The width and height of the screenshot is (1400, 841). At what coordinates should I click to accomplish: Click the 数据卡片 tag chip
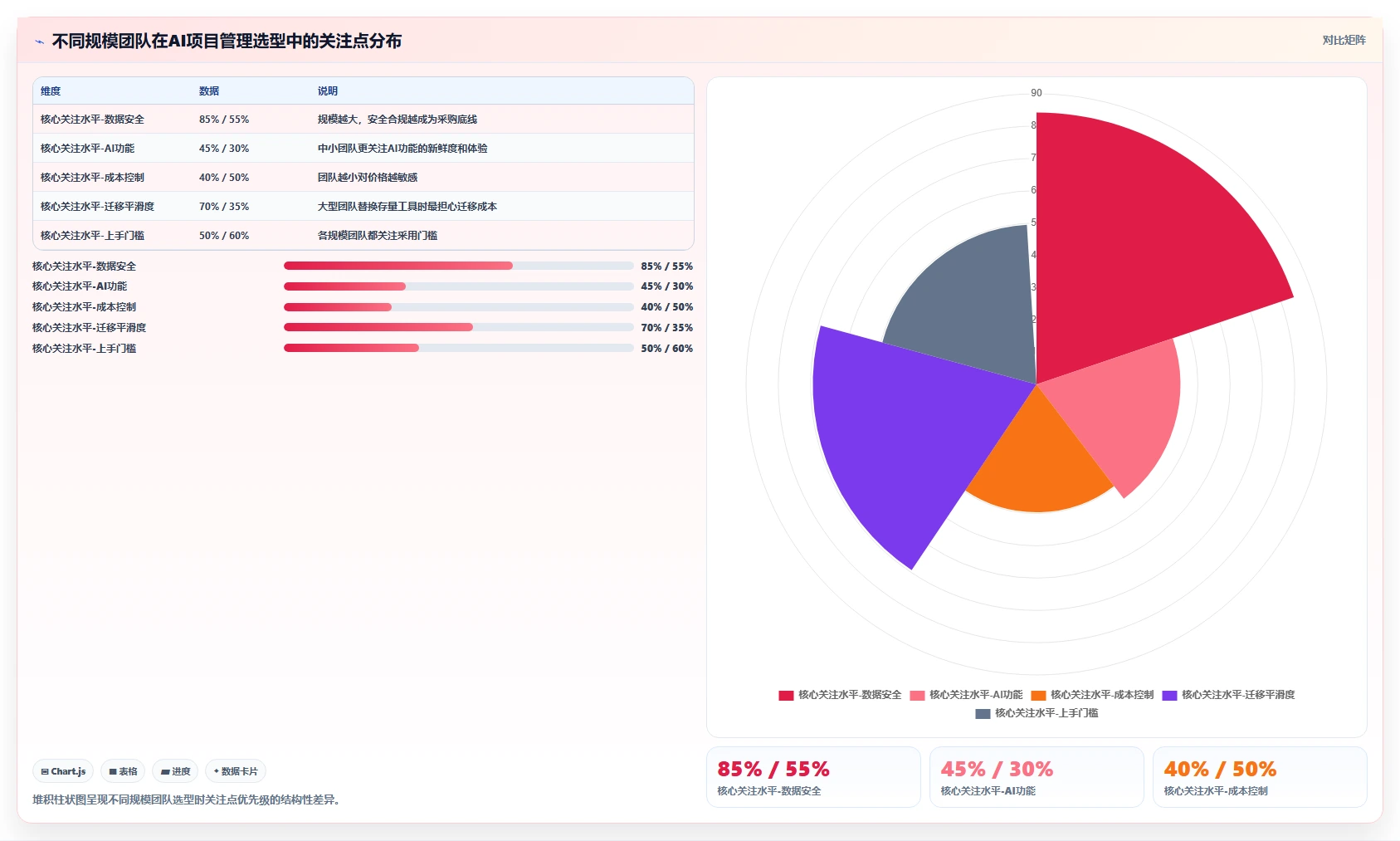236,771
